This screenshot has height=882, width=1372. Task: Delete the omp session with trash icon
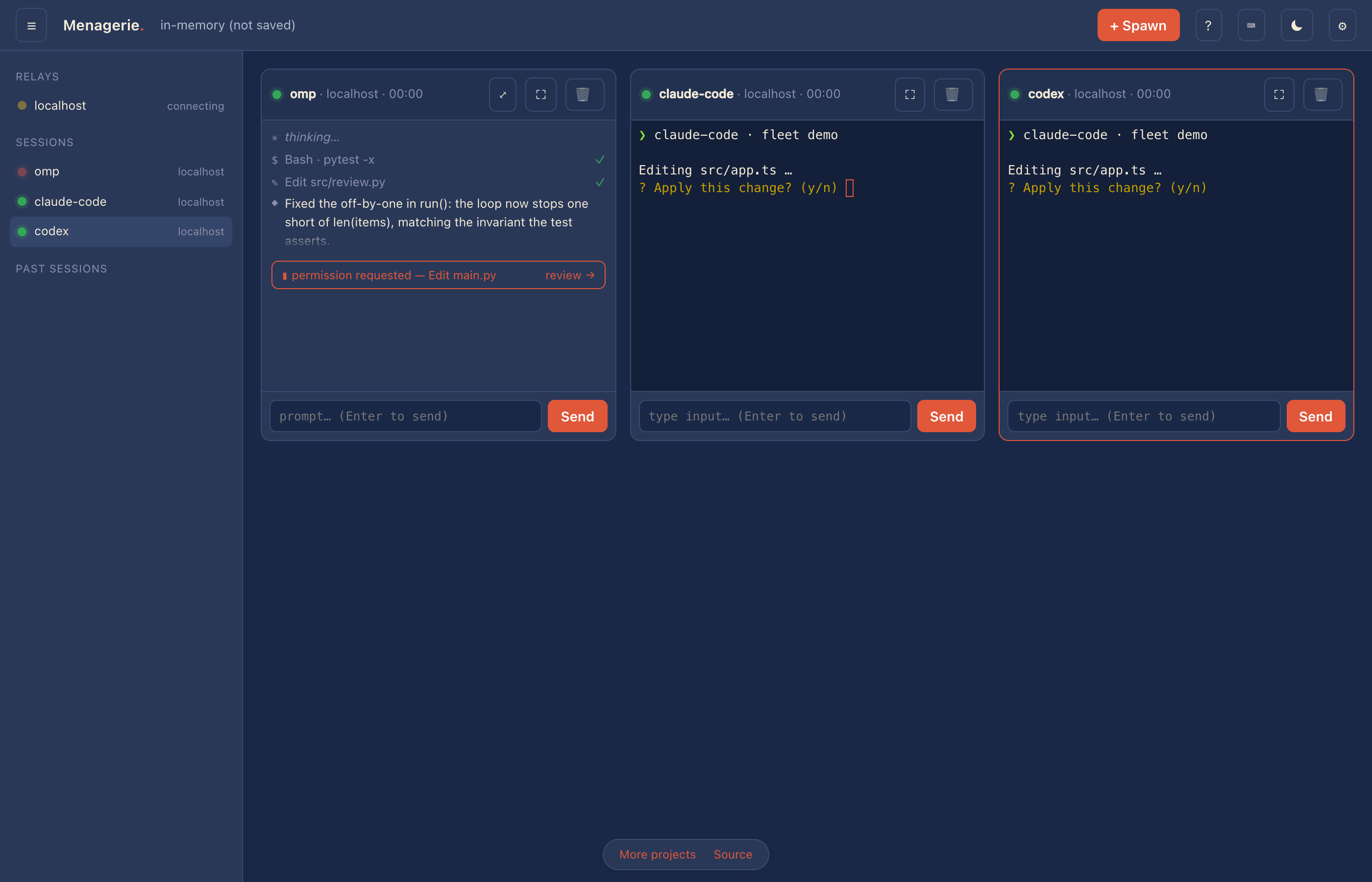click(x=584, y=95)
